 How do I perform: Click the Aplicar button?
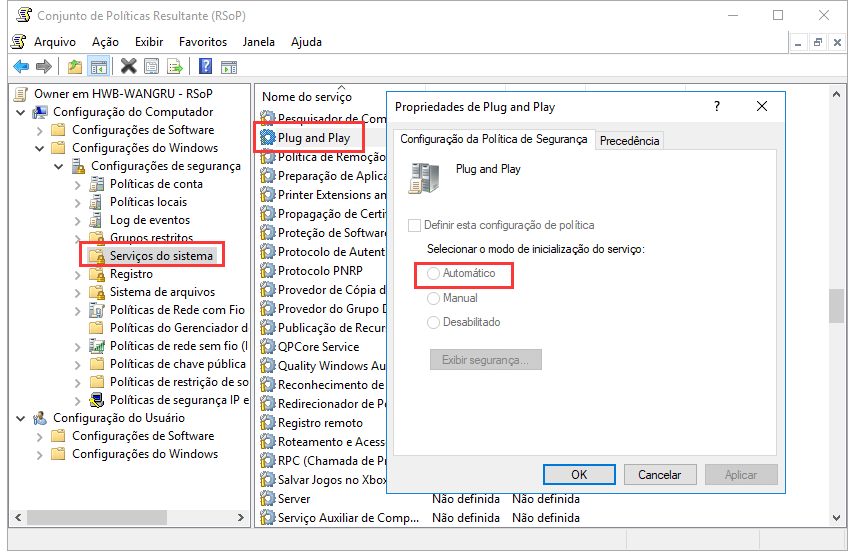(740, 475)
